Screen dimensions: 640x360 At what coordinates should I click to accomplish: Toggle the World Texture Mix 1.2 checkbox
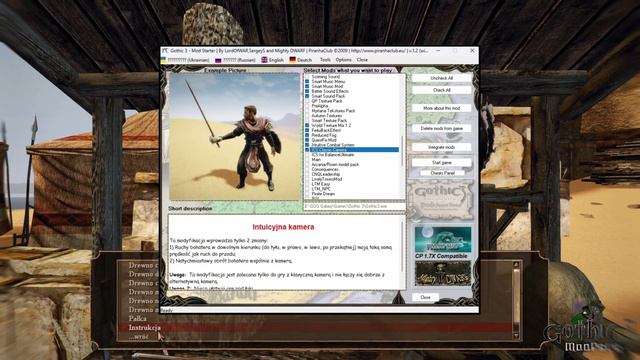[307, 125]
